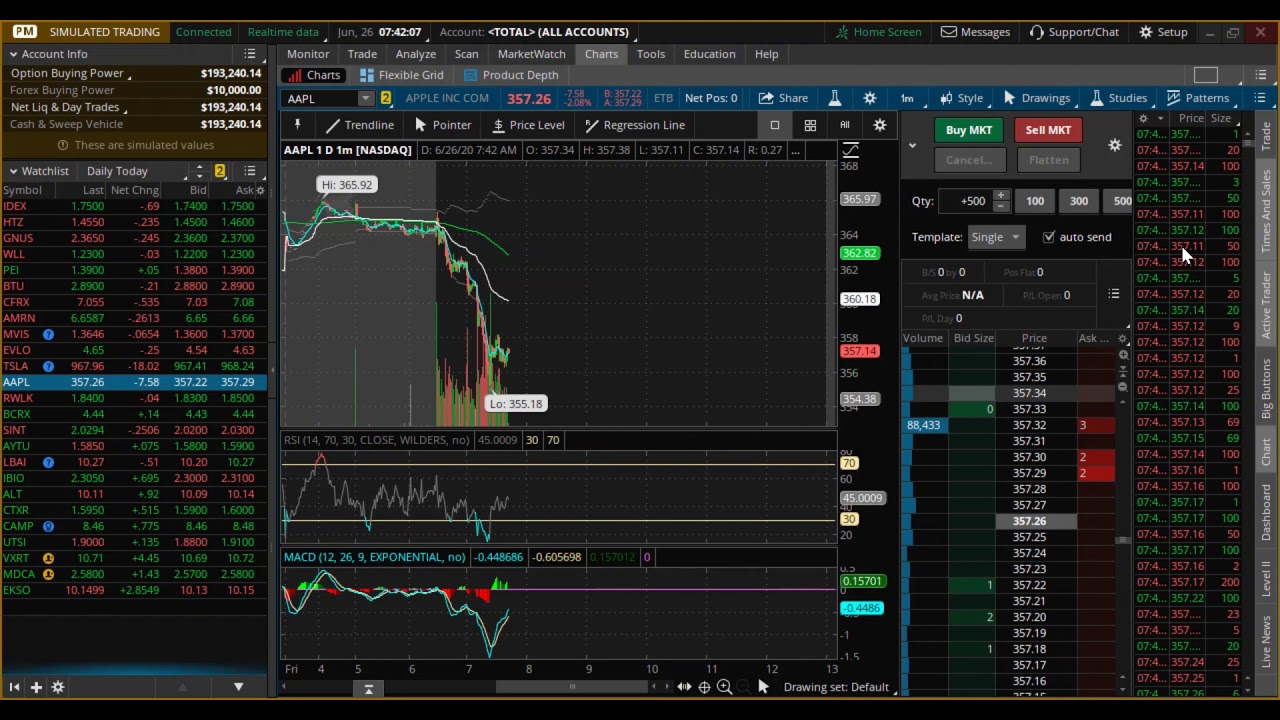Open the position summary list menu icon
The height and width of the screenshot is (720, 1280).
click(x=1114, y=294)
